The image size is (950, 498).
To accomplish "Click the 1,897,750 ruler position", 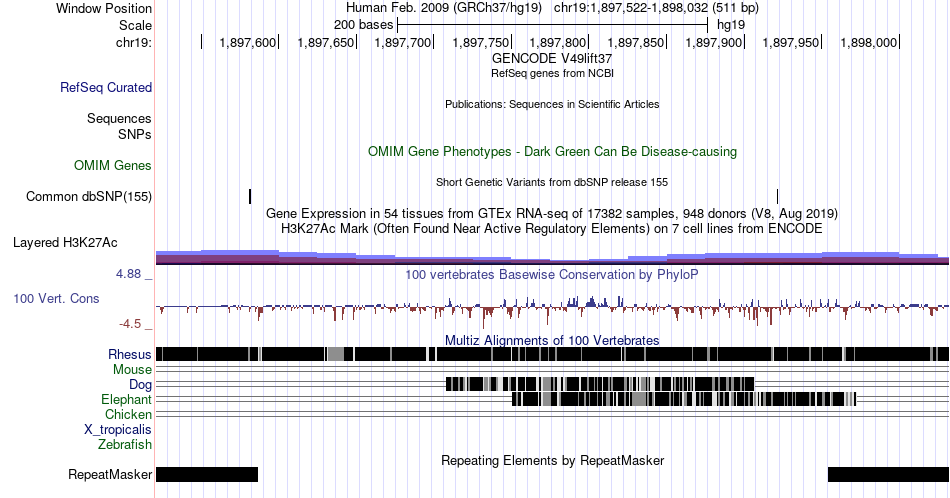I will (x=481, y=42).
